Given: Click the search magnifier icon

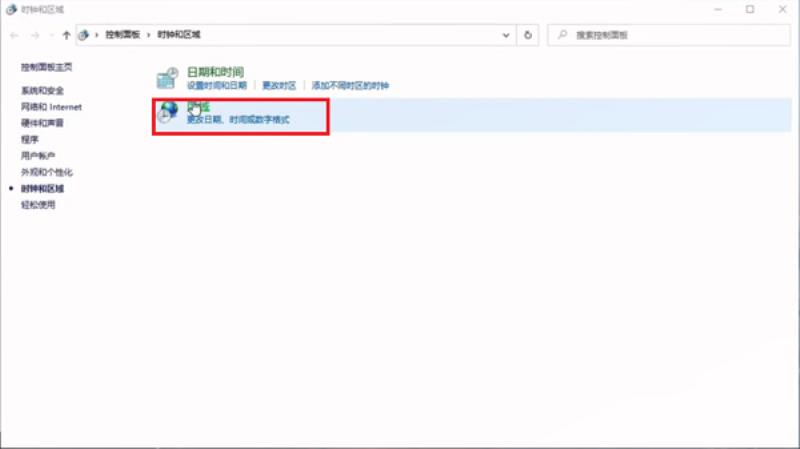Looking at the screenshot, I should (562, 35).
